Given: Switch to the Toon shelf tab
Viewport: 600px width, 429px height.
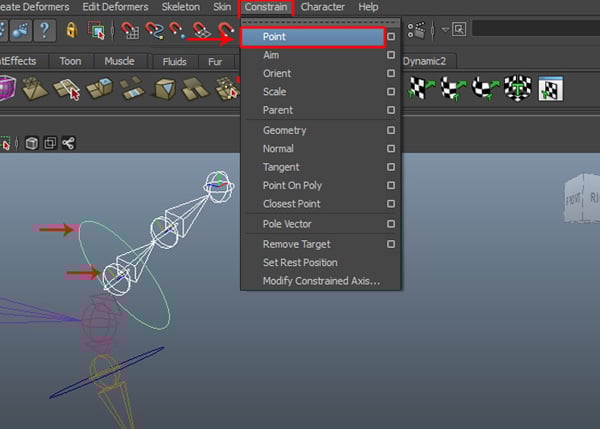Looking at the screenshot, I should (70, 61).
